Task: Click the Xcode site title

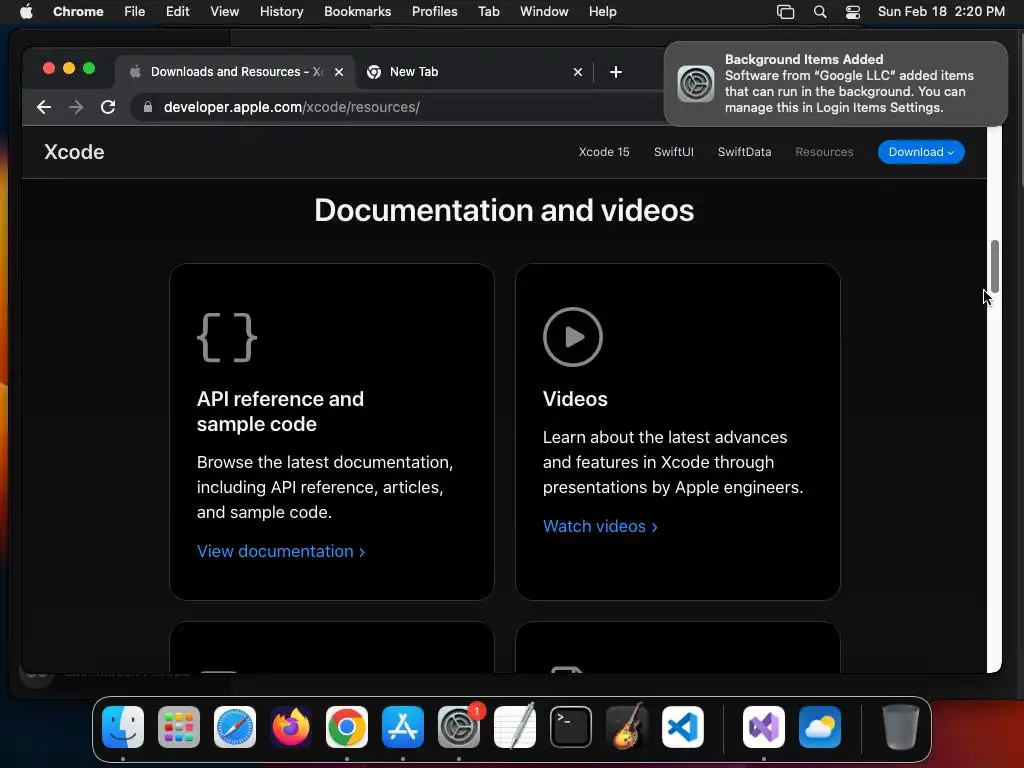Action: [x=74, y=152]
